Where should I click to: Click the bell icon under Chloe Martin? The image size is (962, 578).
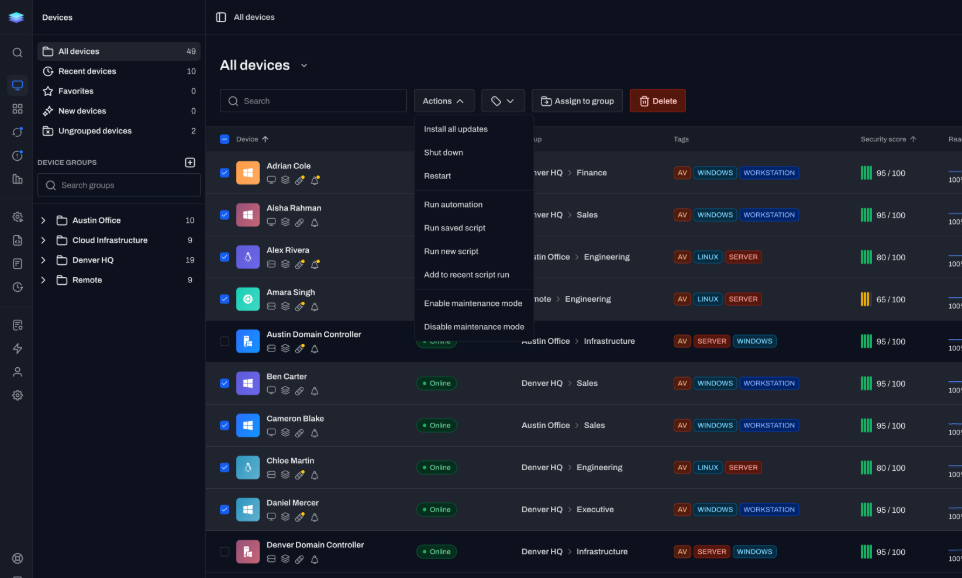[315, 475]
